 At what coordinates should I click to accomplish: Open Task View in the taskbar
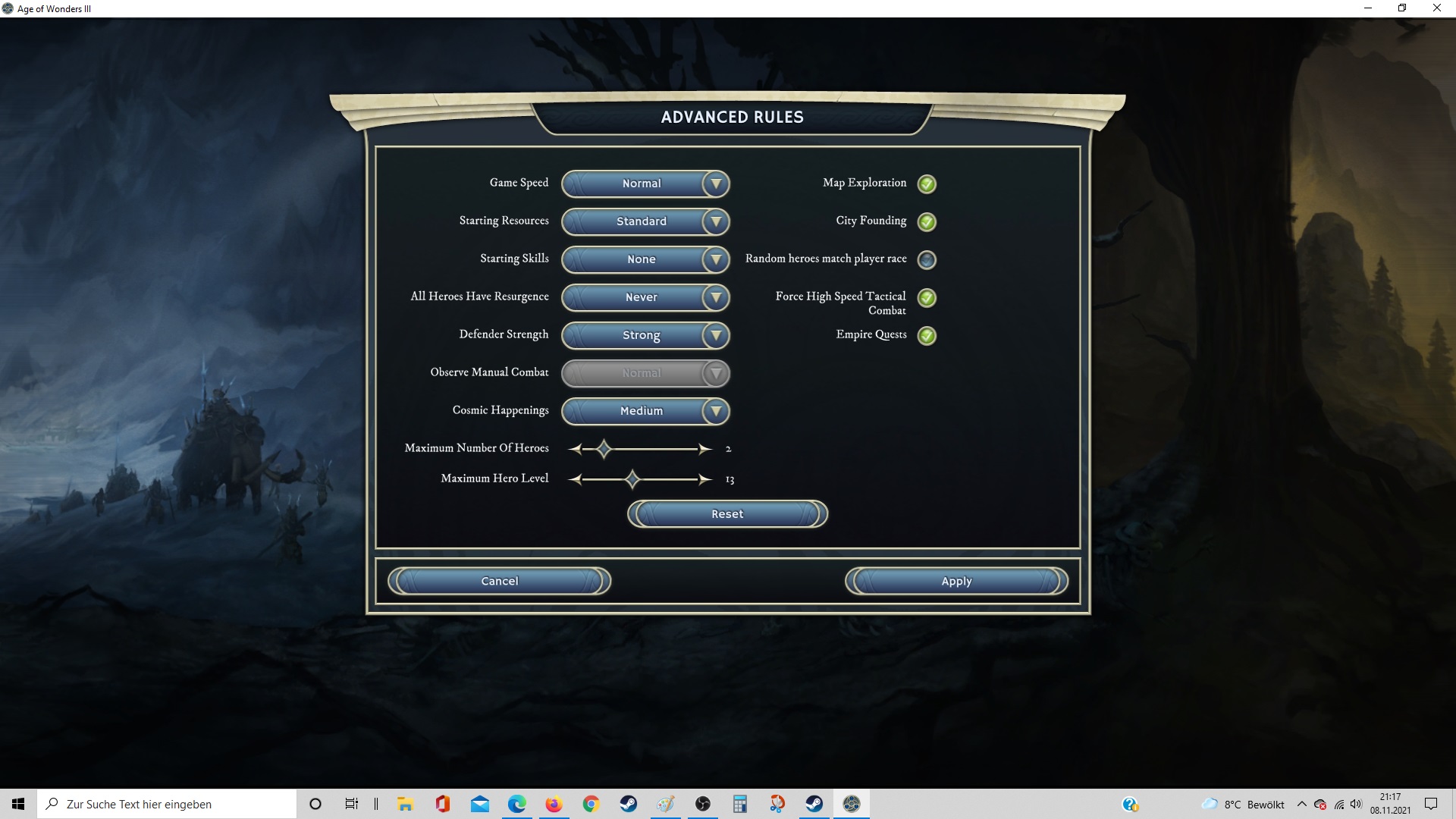[352, 804]
